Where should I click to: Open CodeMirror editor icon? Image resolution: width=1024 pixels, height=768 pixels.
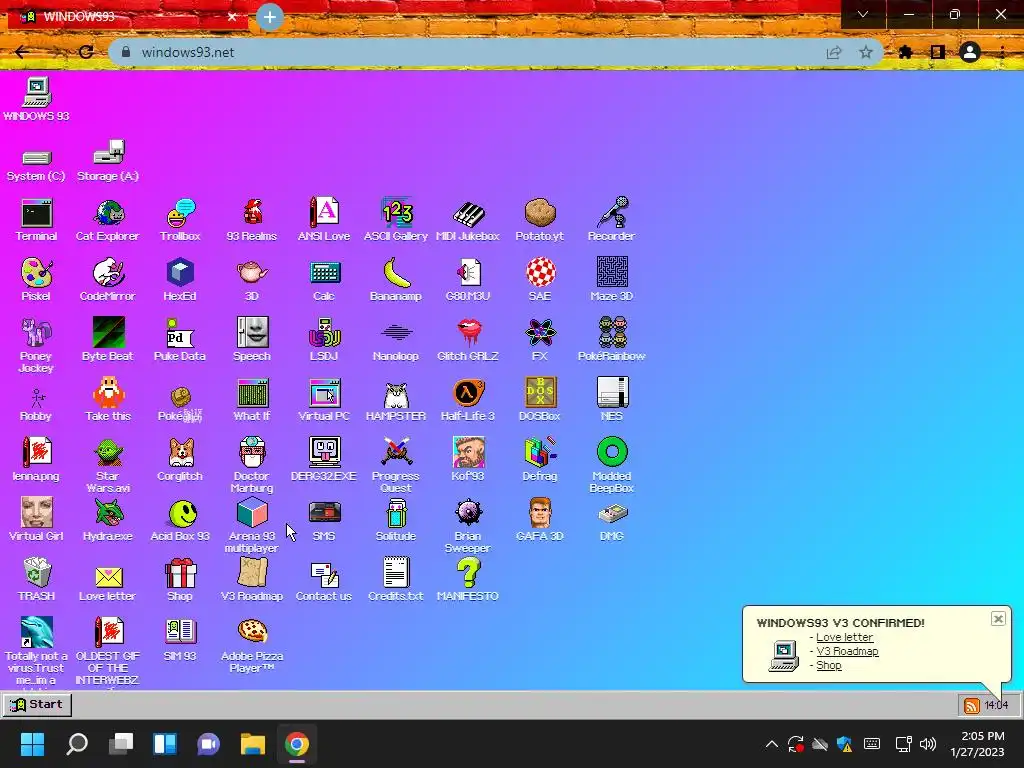pos(108,280)
